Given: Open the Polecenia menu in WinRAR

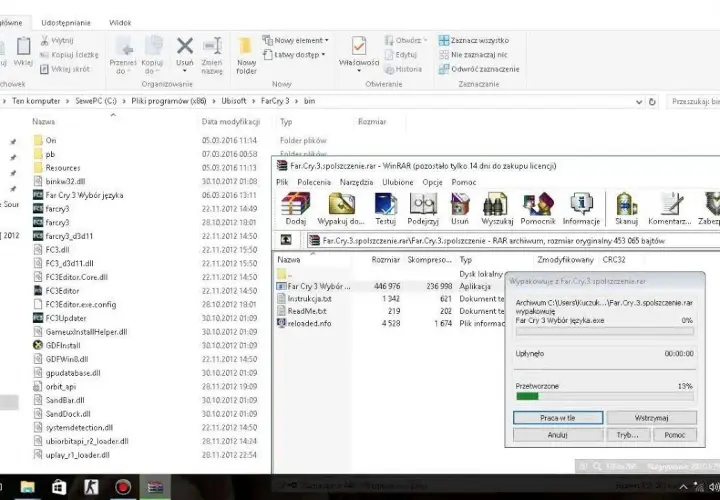Looking at the screenshot, I should tap(314, 182).
